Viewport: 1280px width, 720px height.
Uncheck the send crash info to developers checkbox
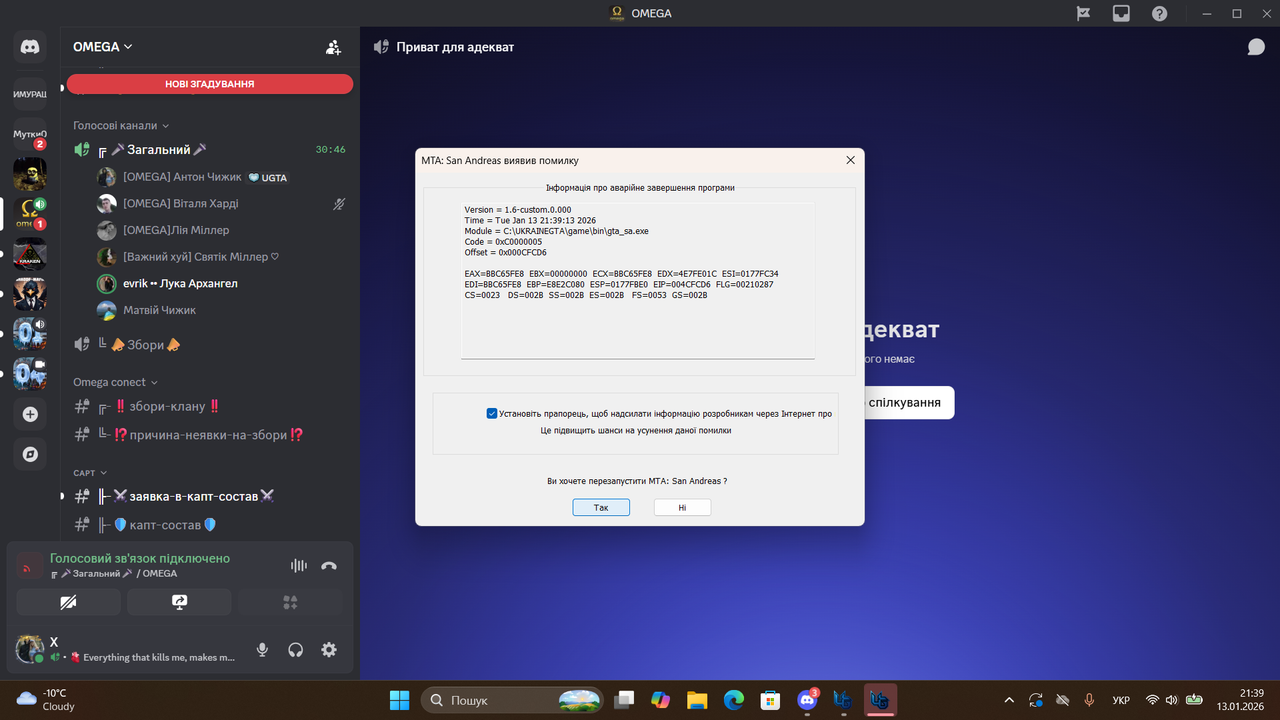click(492, 413)
